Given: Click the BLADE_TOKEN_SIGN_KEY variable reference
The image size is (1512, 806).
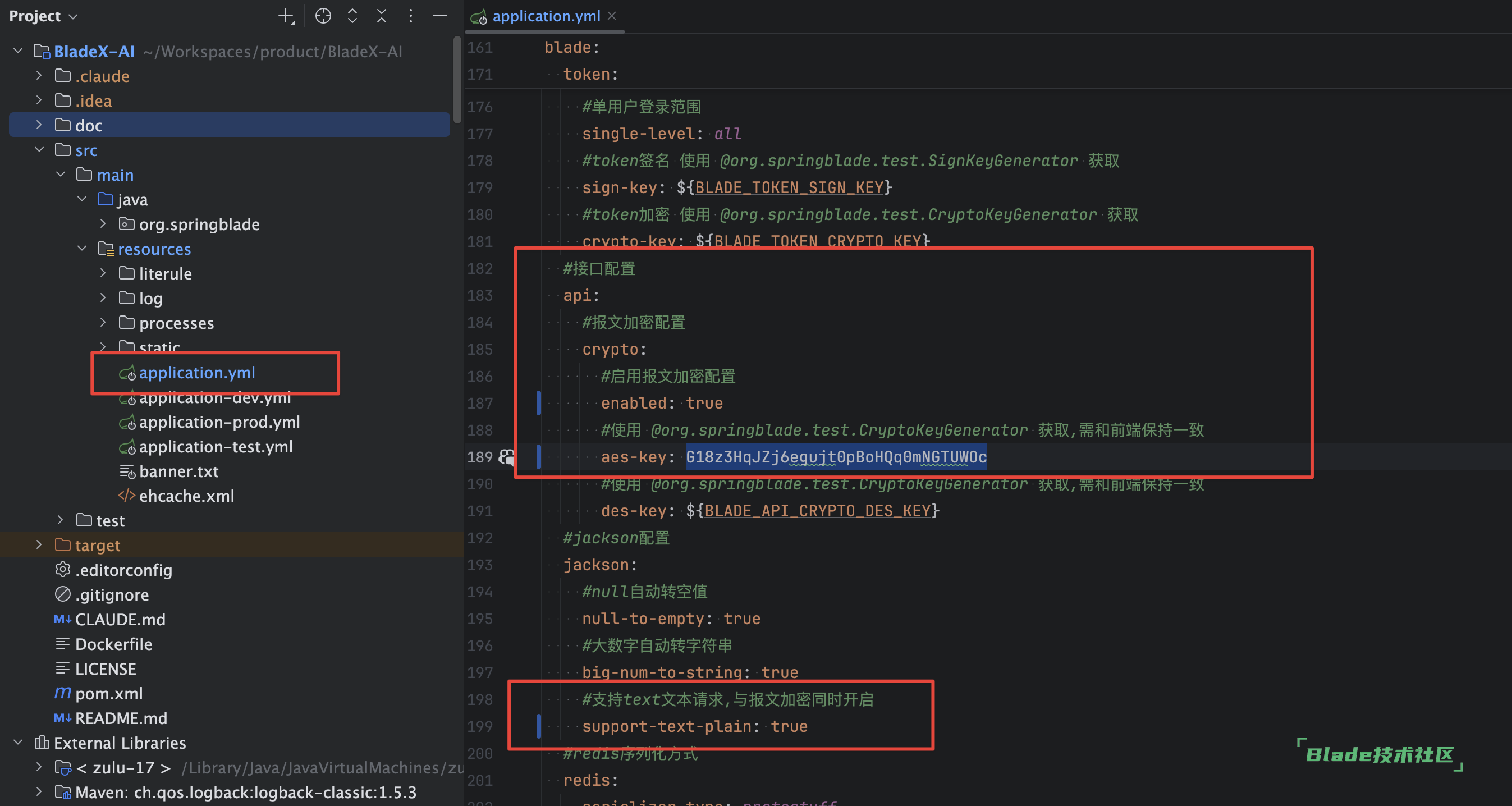Looking at the screenshot, I should click(x=790, y=187).
